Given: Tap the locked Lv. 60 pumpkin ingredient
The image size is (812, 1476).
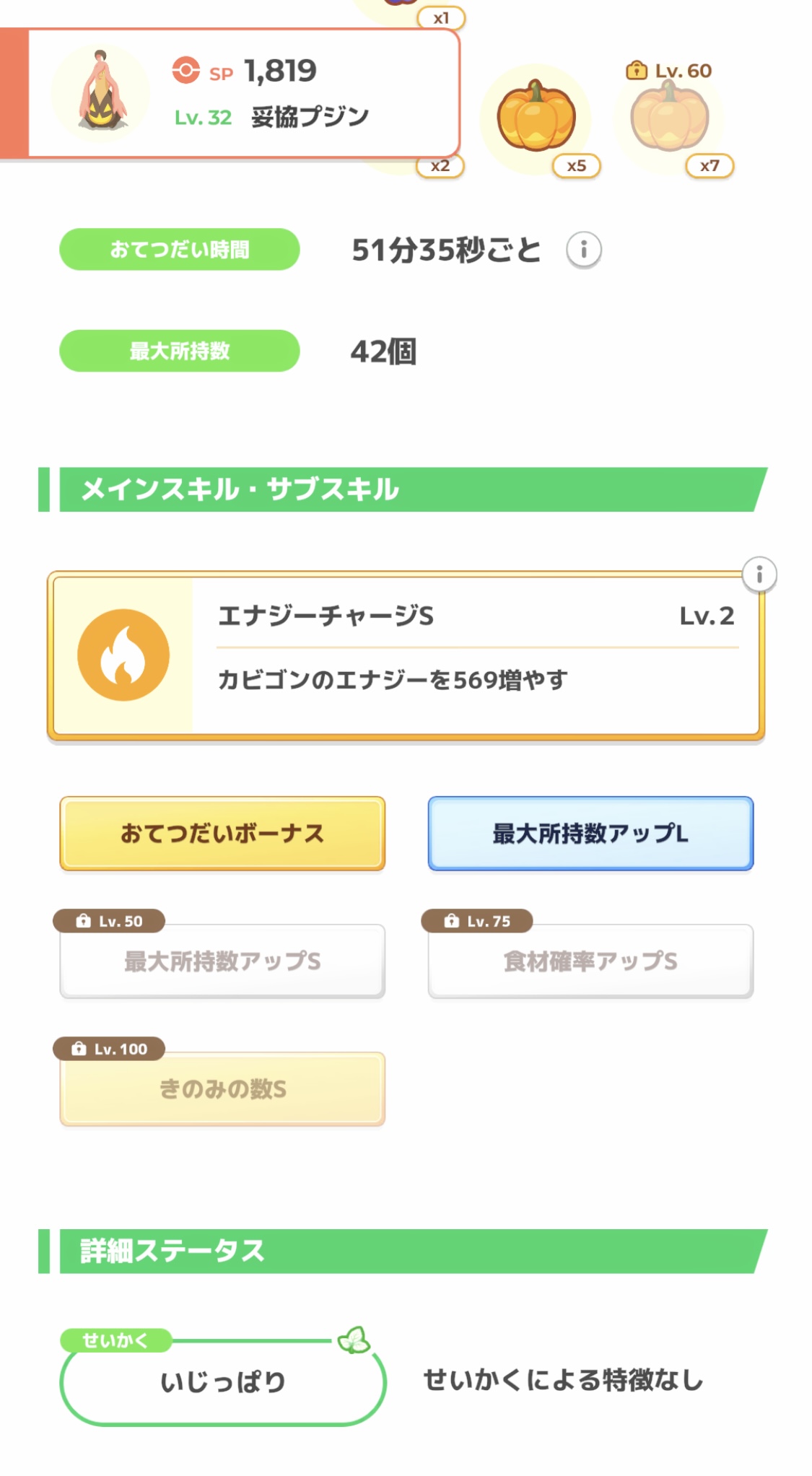Looking at the screenshot, I should click(669, 115).
